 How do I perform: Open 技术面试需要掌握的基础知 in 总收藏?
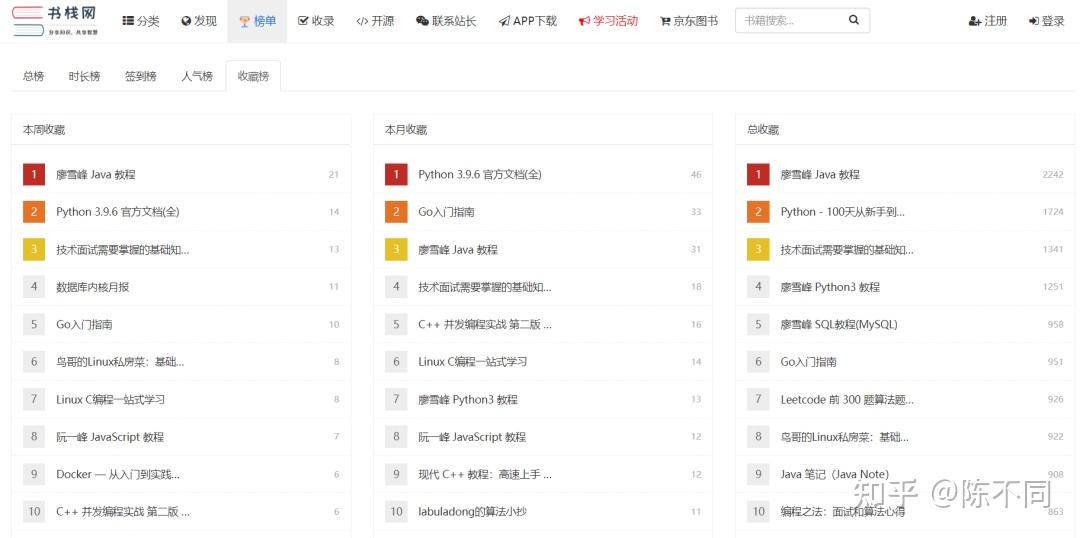click(847, 249)
